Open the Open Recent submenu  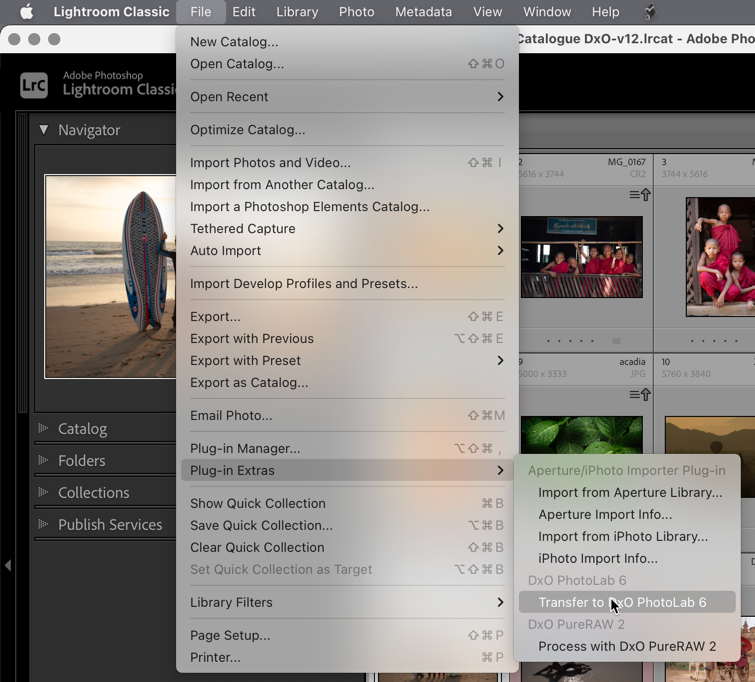pos(347,97)
